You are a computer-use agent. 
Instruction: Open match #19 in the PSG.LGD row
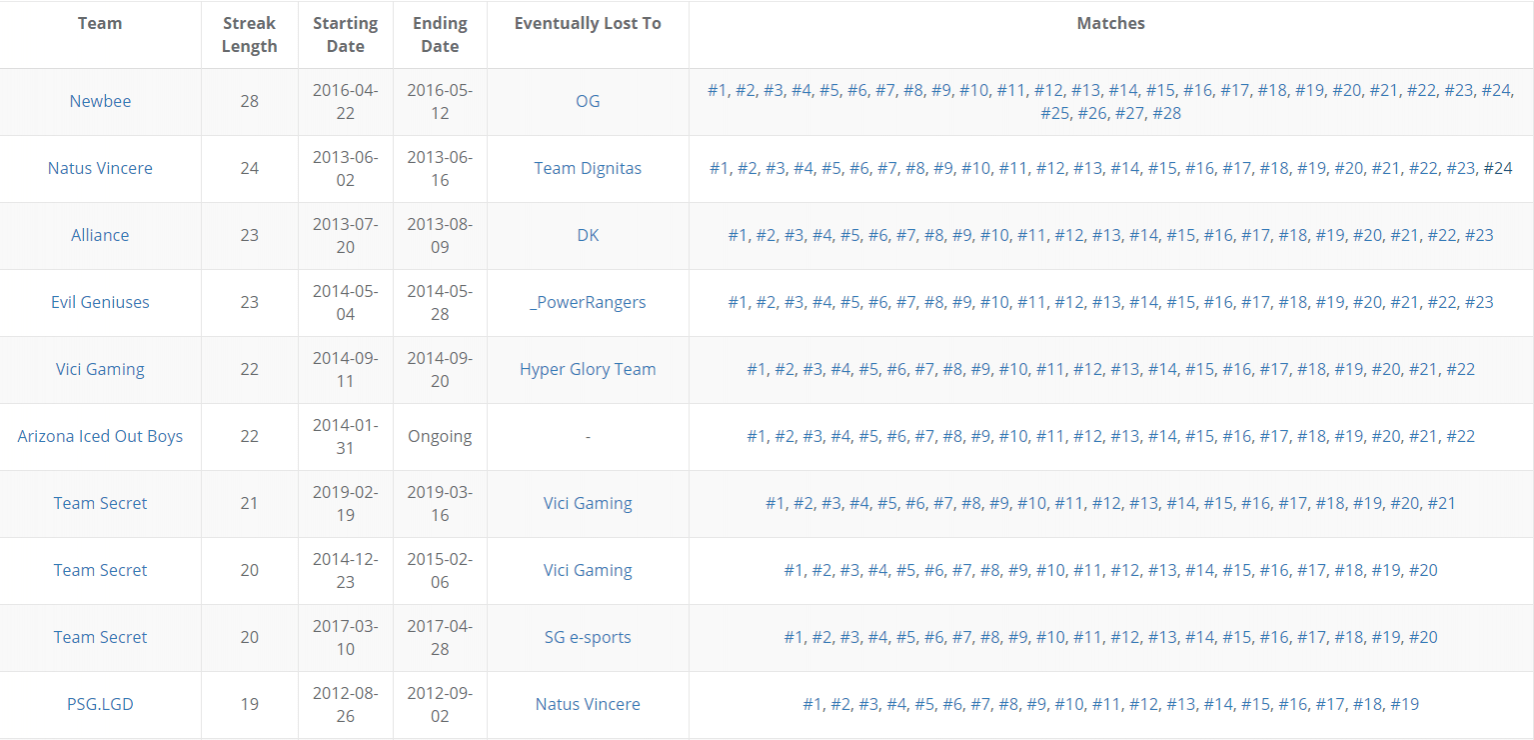(x=1405, y=704)
